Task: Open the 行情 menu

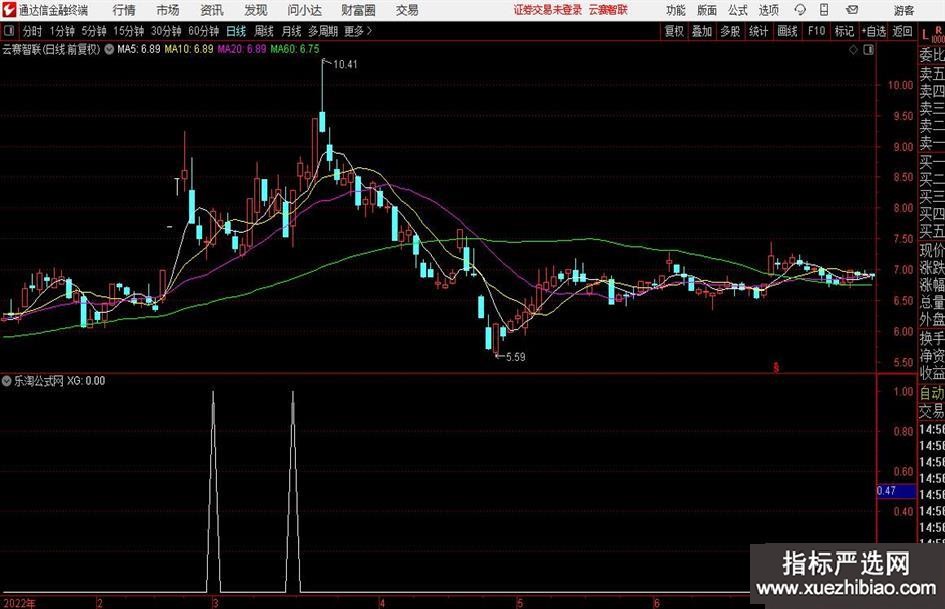Action: (124, 10)
